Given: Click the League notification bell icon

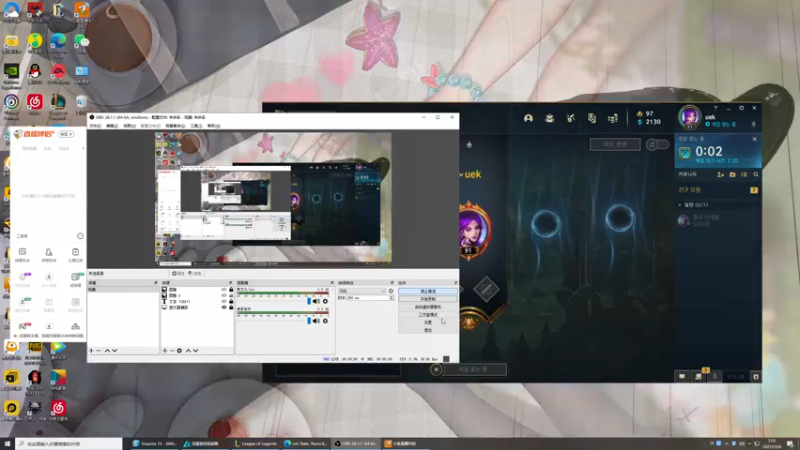Looking at the screenshot, I should (754, 124).
